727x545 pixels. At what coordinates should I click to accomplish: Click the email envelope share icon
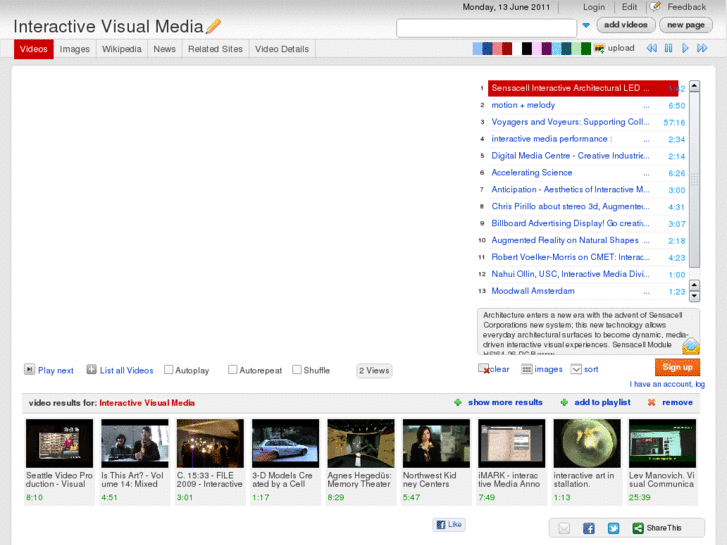click(564, 528)
